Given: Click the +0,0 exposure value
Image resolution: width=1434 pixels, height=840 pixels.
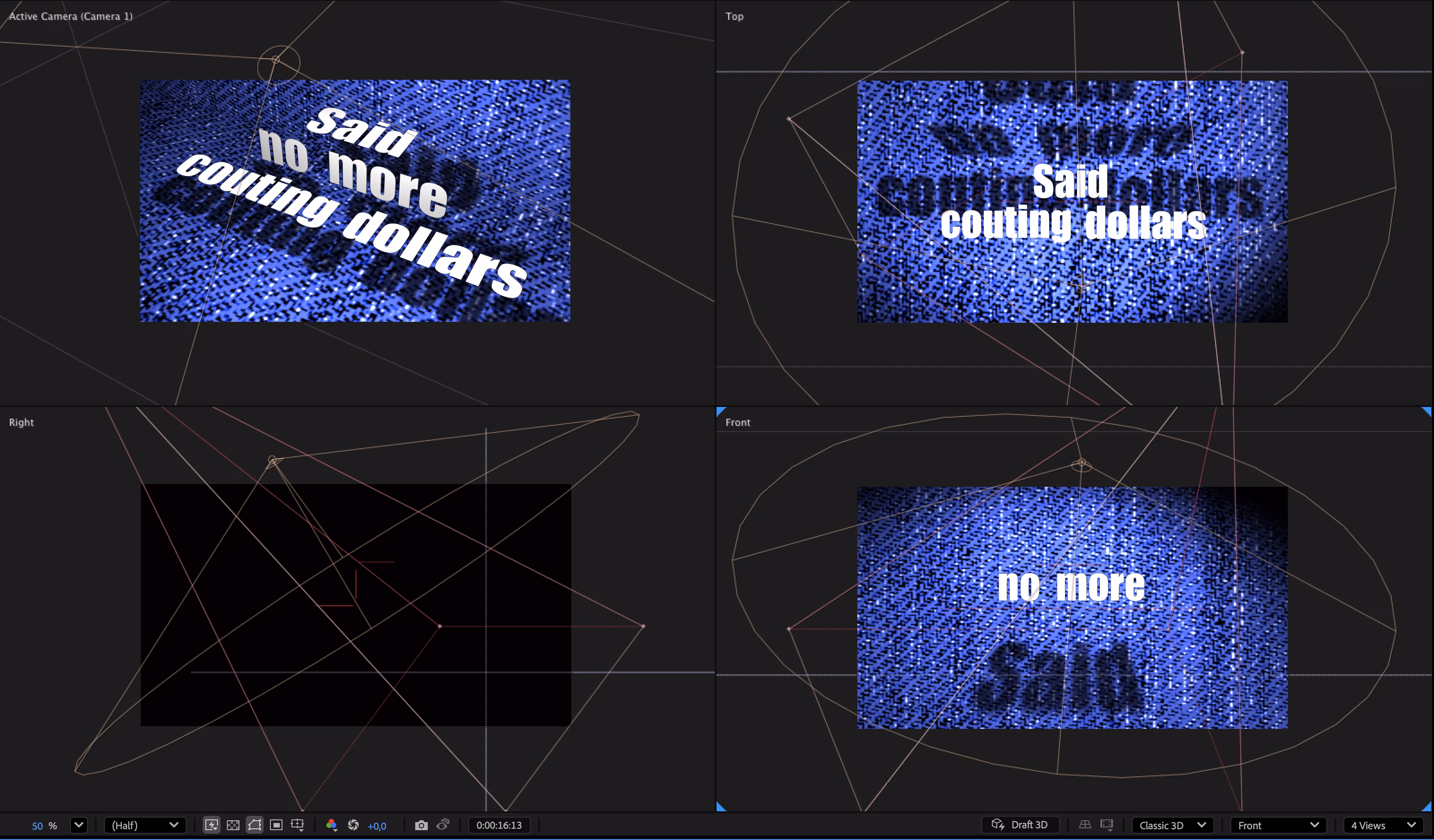Looking at the screenshot, I should (377, 827).
